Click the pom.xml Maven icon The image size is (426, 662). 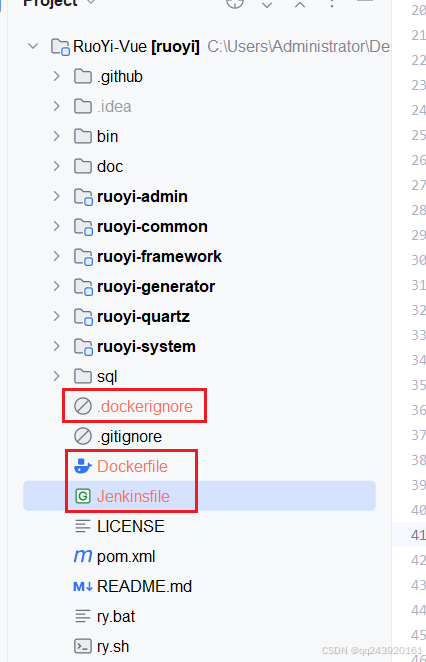click(83, 556)
